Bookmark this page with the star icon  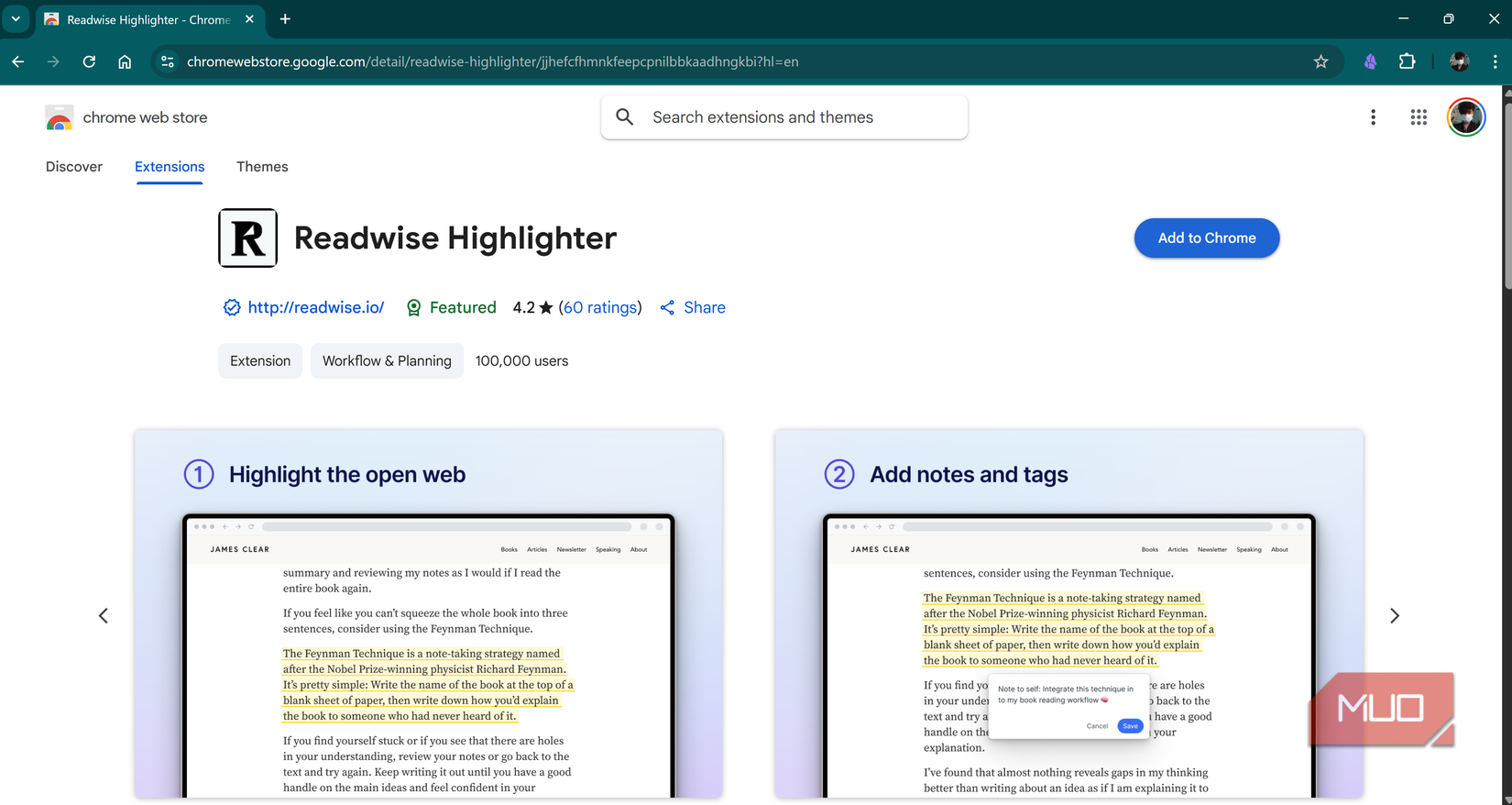1320,61
